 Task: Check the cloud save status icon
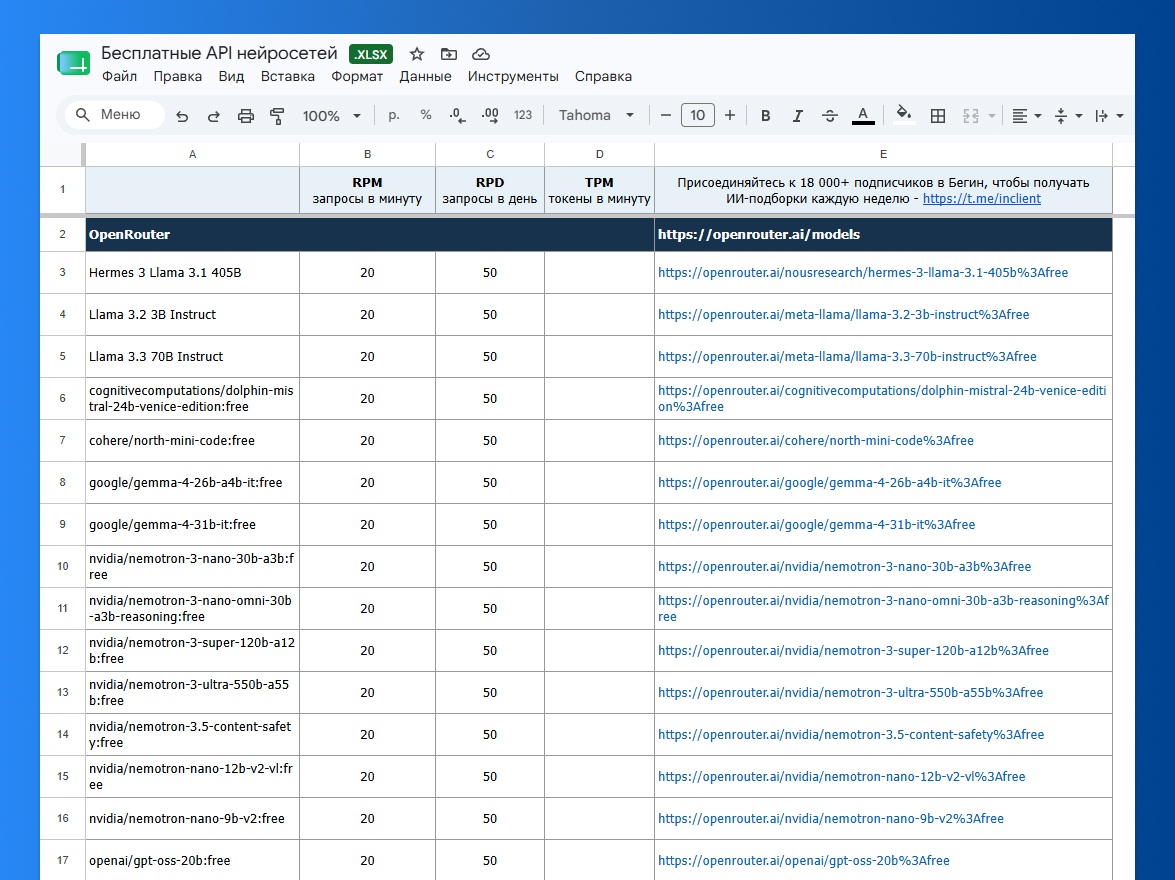click(480, 54)
